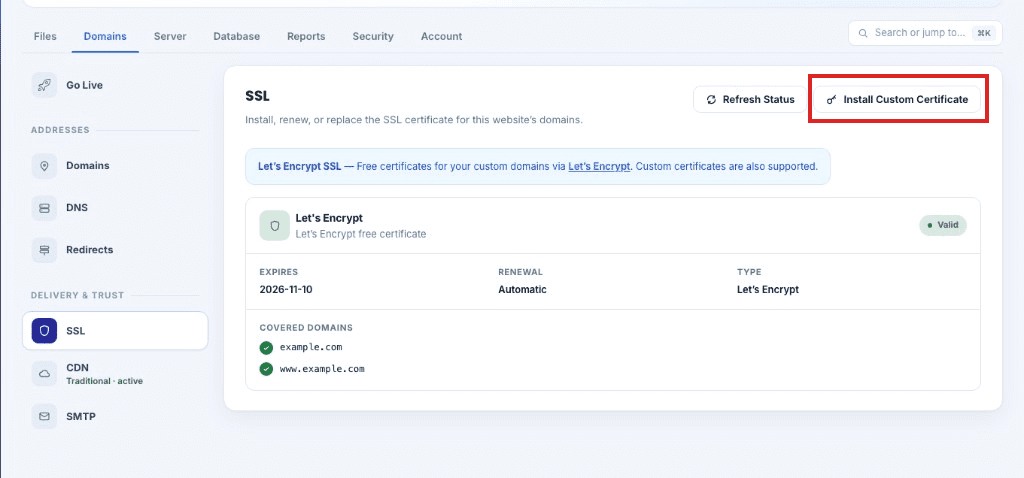
Task: Click the Let's Encrypt certificate shield icon
Action: click(274, 225)
